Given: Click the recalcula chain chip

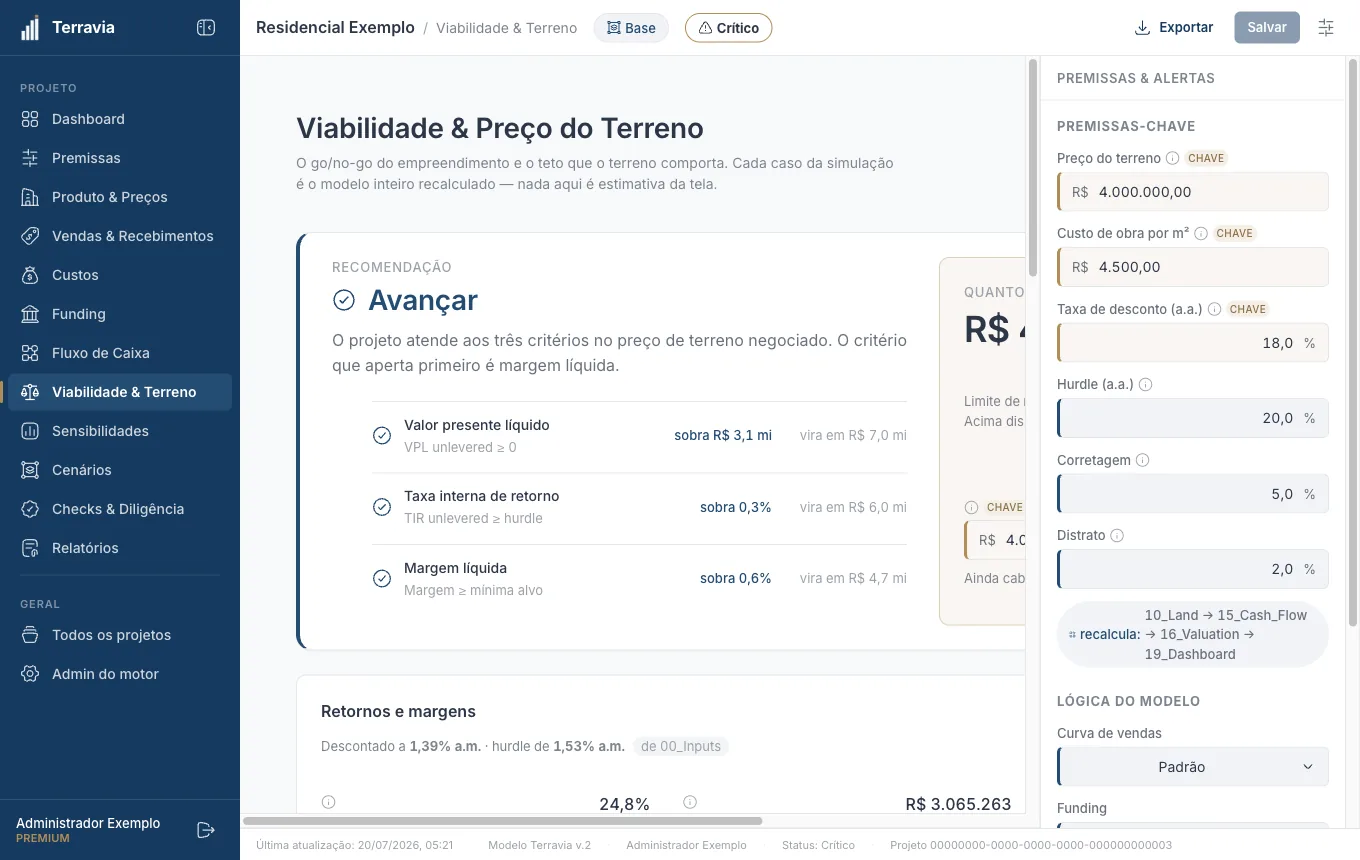Looking at the screenshot, I should click(x=1193, y=634).
